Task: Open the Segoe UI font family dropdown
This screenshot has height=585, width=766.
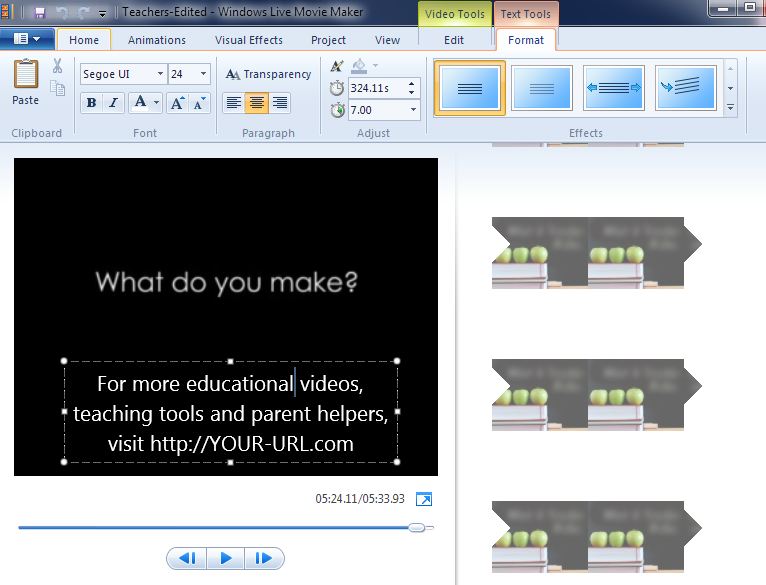Action: click(x=160, y=74)
